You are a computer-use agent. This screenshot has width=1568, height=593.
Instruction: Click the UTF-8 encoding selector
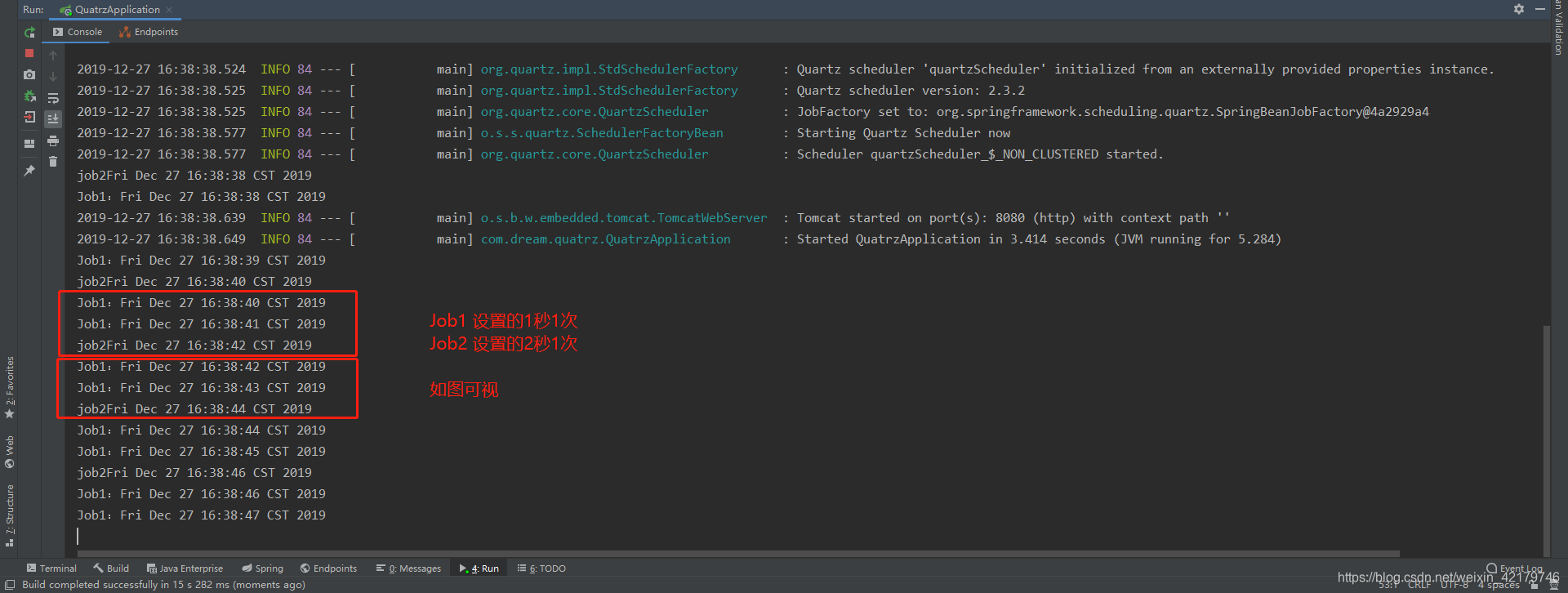point(1454,585)
